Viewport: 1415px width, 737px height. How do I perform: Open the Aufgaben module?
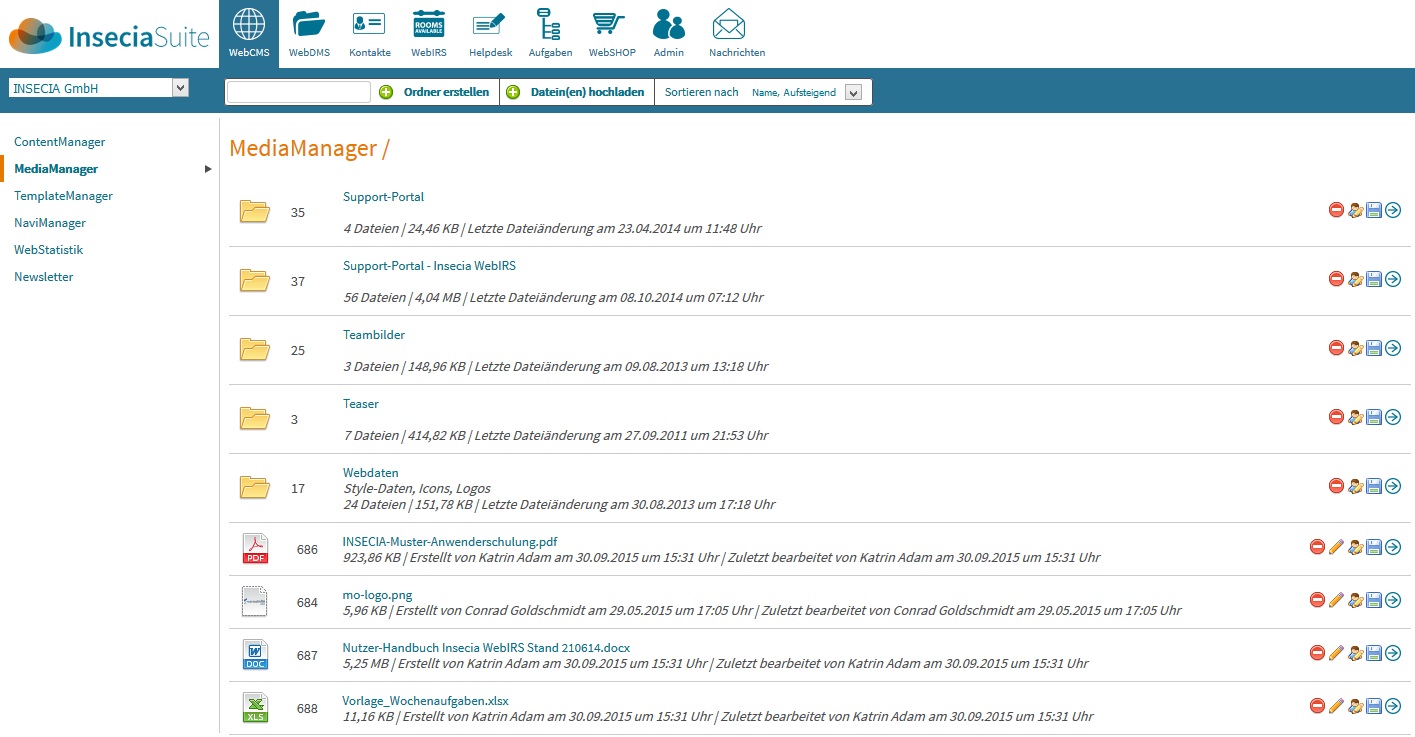[x=550, y=33]
